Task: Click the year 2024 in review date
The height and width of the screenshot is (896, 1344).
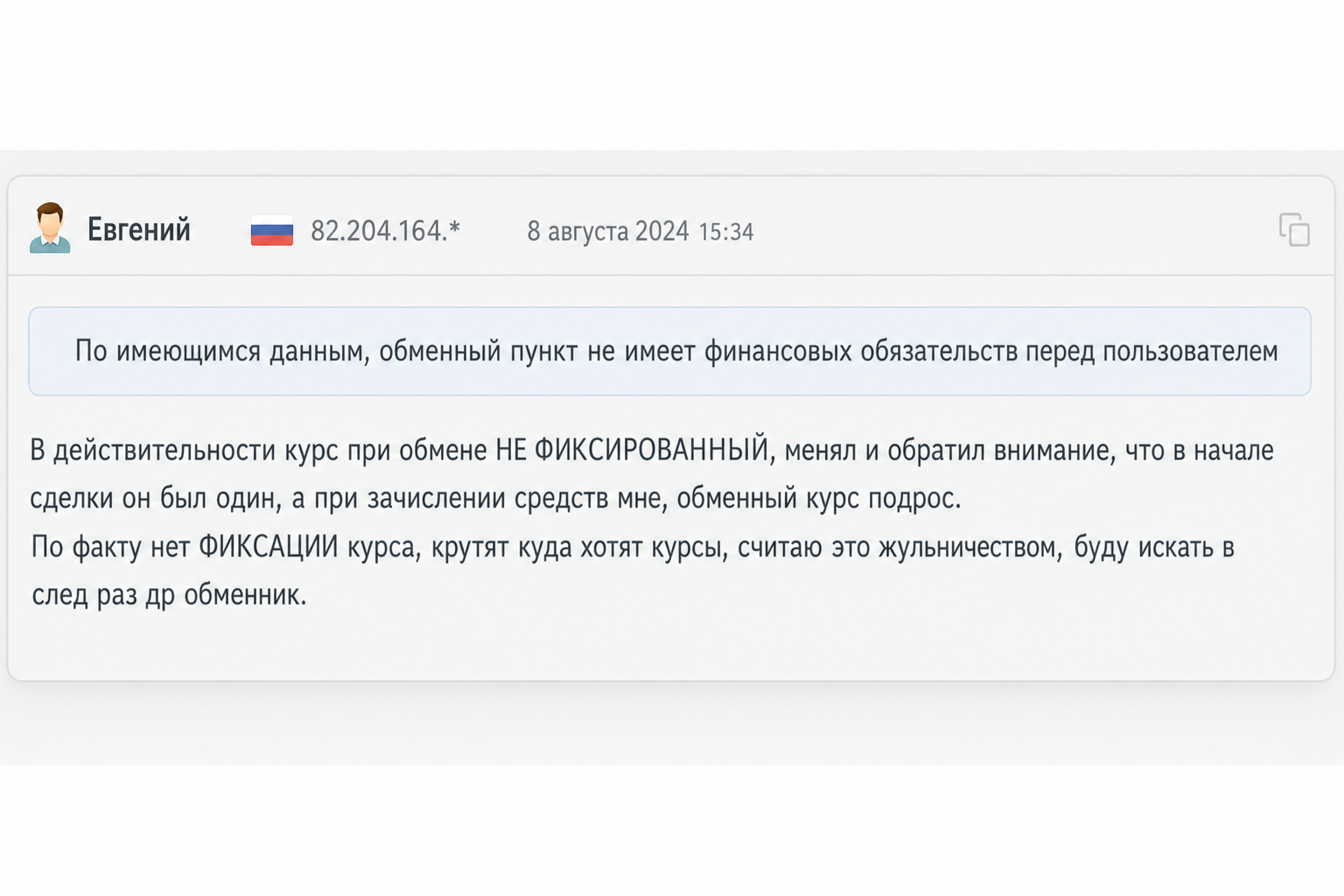Action: 662,231
